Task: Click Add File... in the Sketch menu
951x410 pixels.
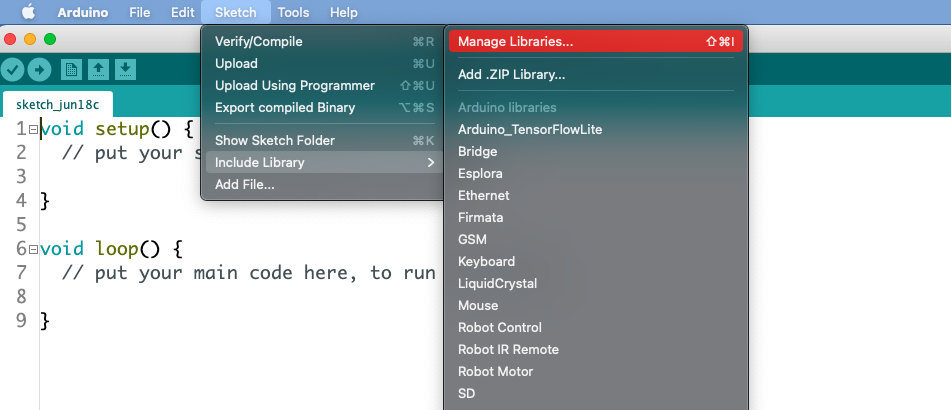Action: click(x=244, y=184)
